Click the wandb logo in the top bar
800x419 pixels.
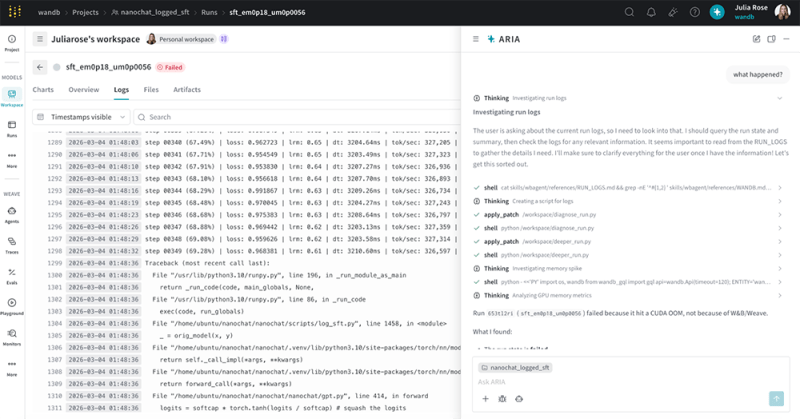click(x=15, y=12)
